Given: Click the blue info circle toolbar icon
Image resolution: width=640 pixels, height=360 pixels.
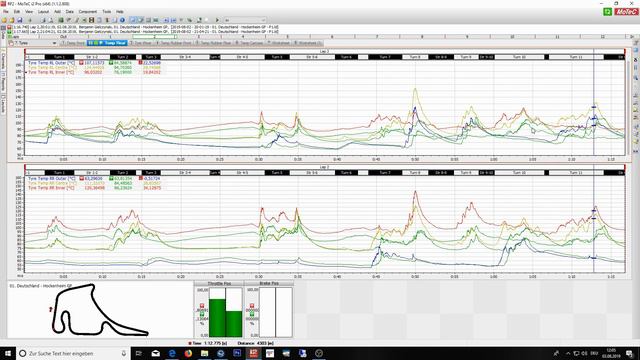Looking at the screenshot, I should coord(122,20).
